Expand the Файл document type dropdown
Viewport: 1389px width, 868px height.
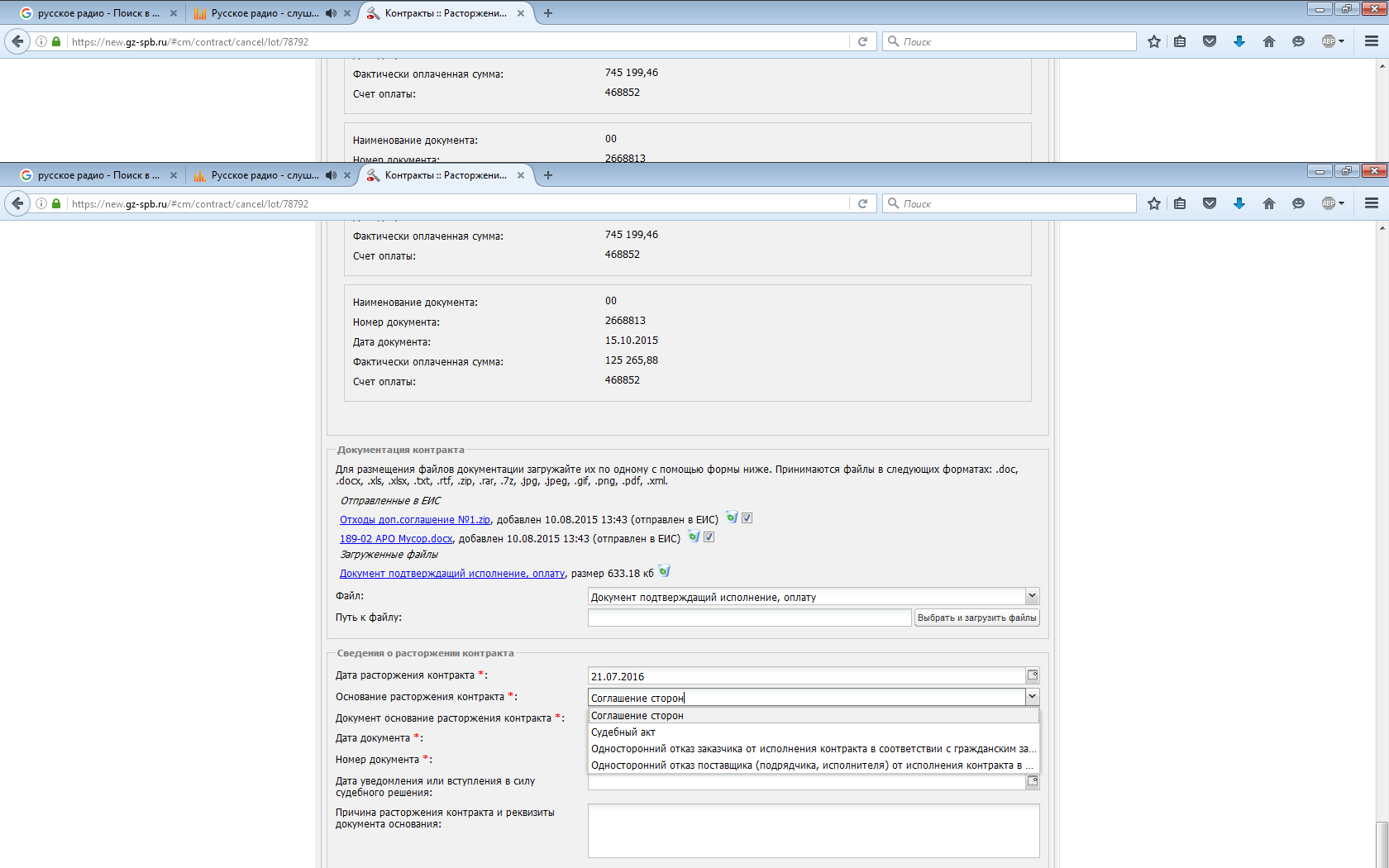click(x=1032, y=596)
